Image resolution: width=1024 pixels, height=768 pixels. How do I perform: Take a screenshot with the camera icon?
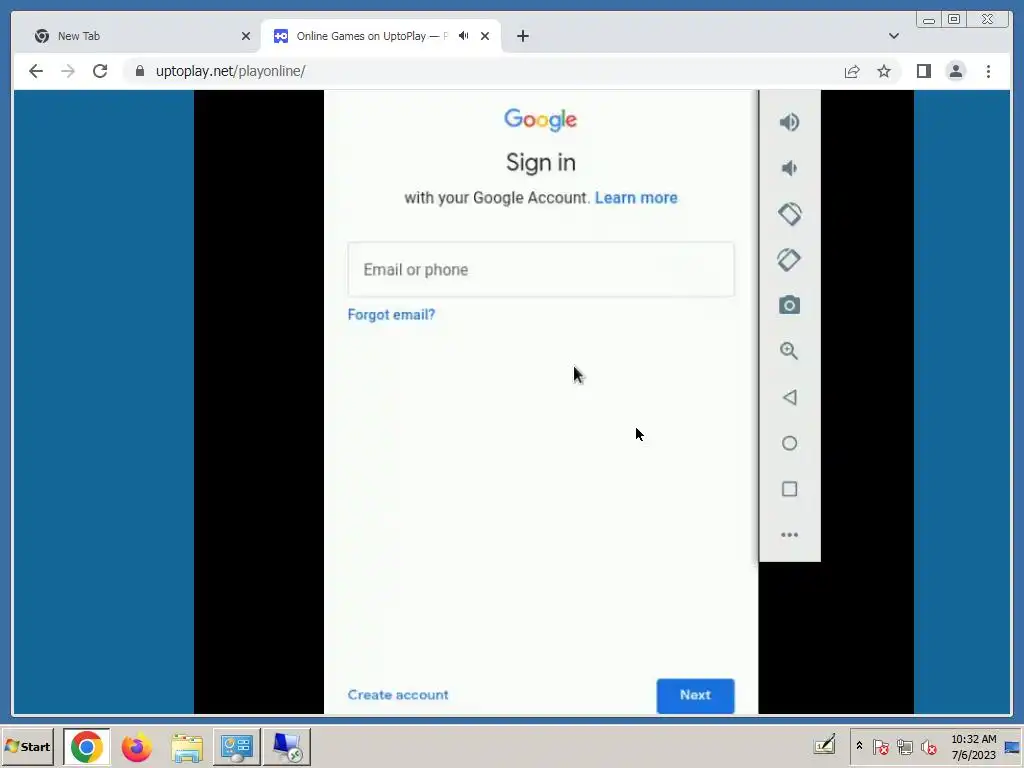click(x=790, y=305)
